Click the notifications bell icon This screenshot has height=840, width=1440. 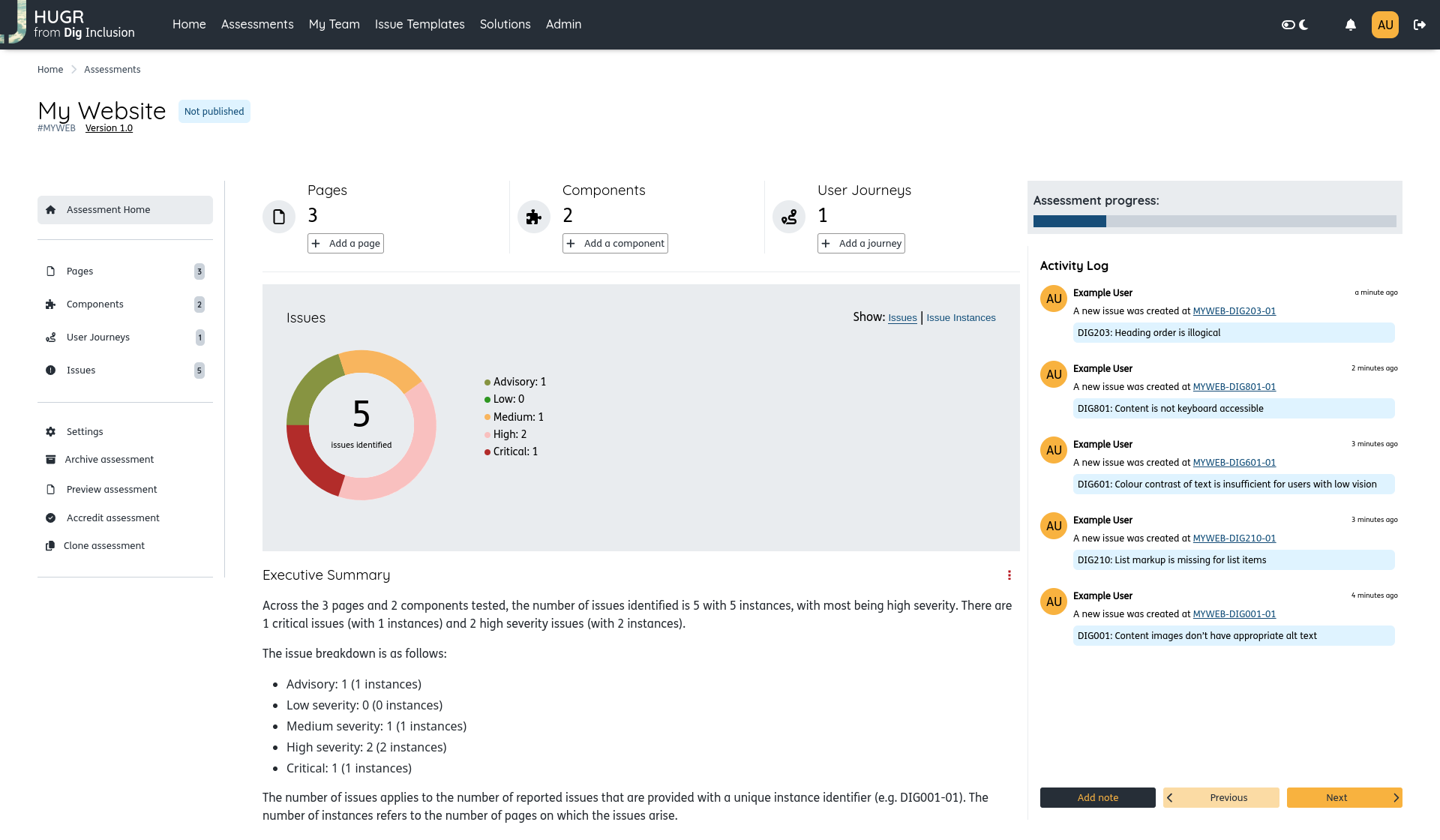coord(1350,25)
